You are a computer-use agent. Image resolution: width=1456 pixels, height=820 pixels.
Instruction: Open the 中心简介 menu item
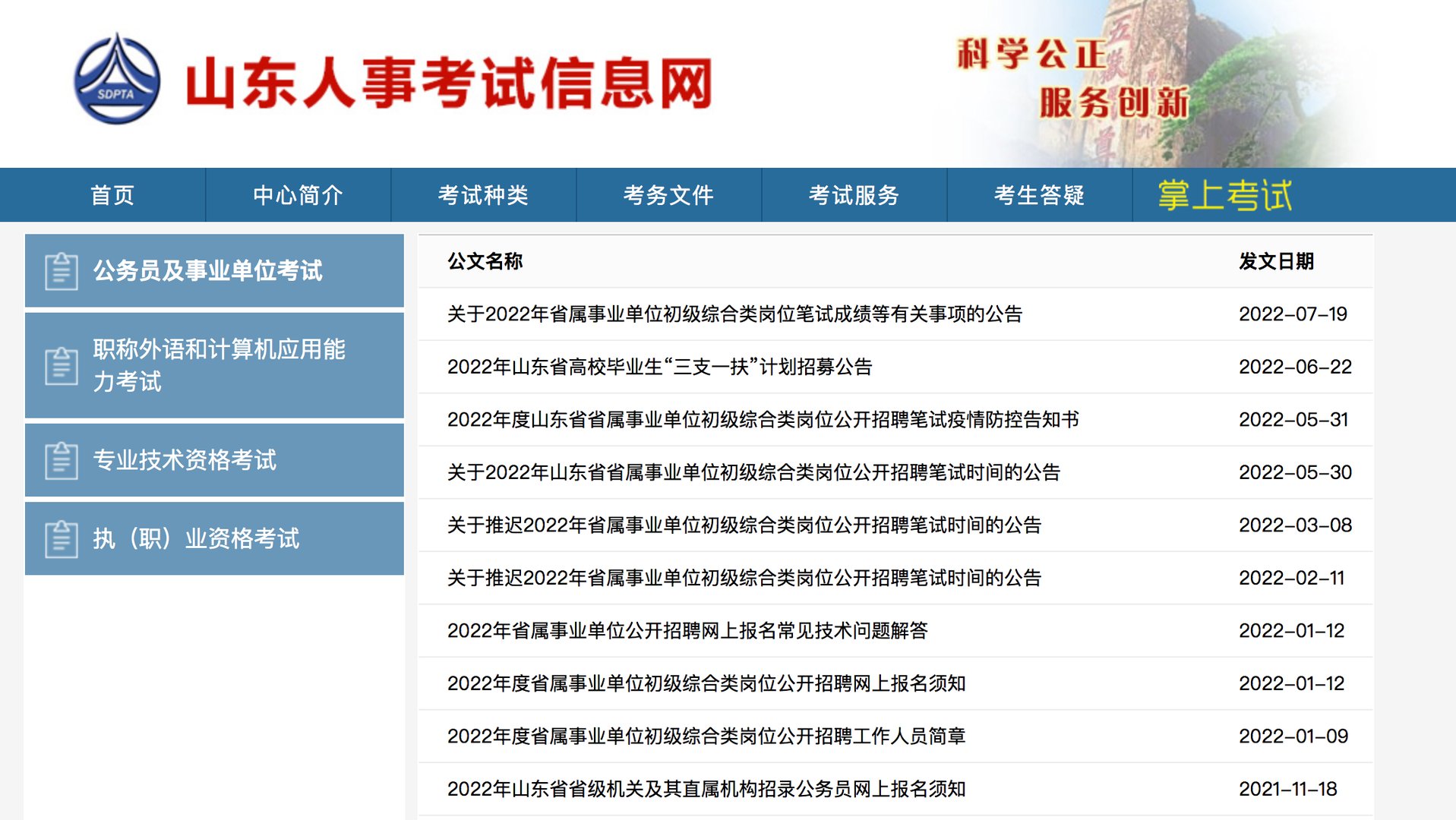click(298, 195)
